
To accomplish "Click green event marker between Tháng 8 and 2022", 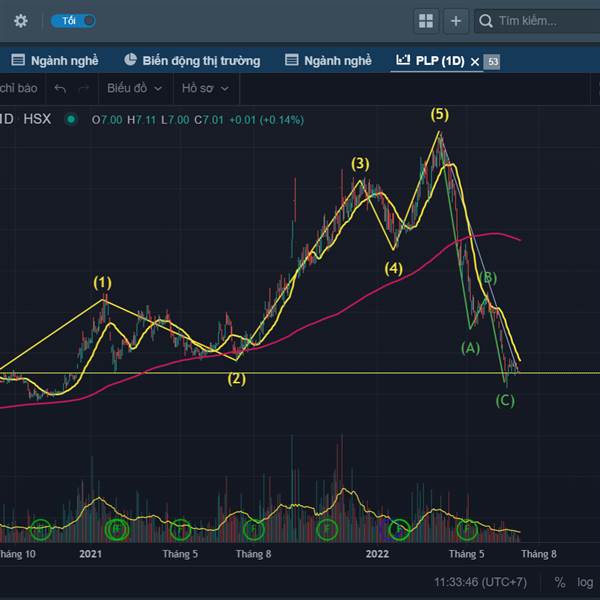I will [x=327, y=530].
